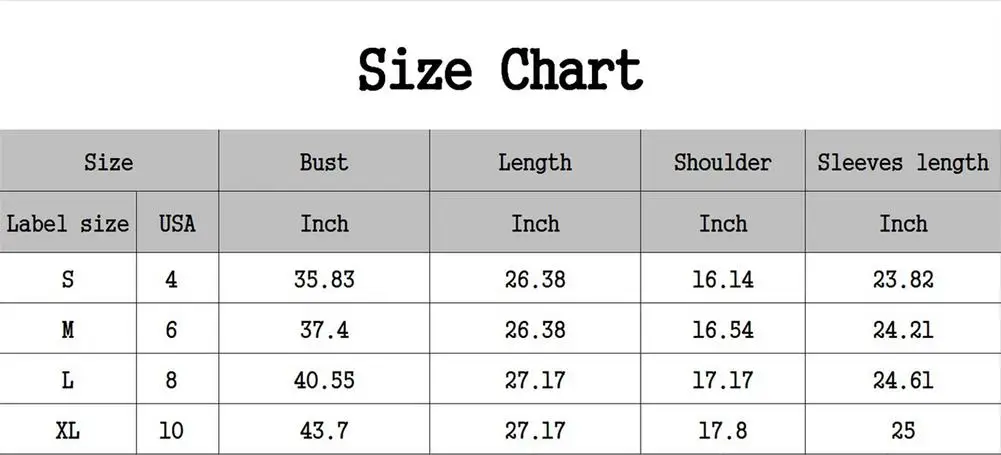This screenshot has height=455, width=1001.
Task: Select the L label size cell
Action: click(68, 380)
